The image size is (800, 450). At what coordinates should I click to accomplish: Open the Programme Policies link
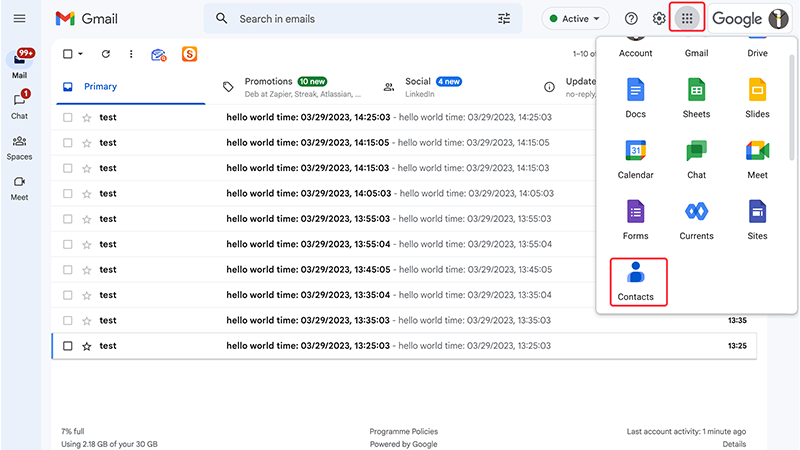click(x=404, y=432)
